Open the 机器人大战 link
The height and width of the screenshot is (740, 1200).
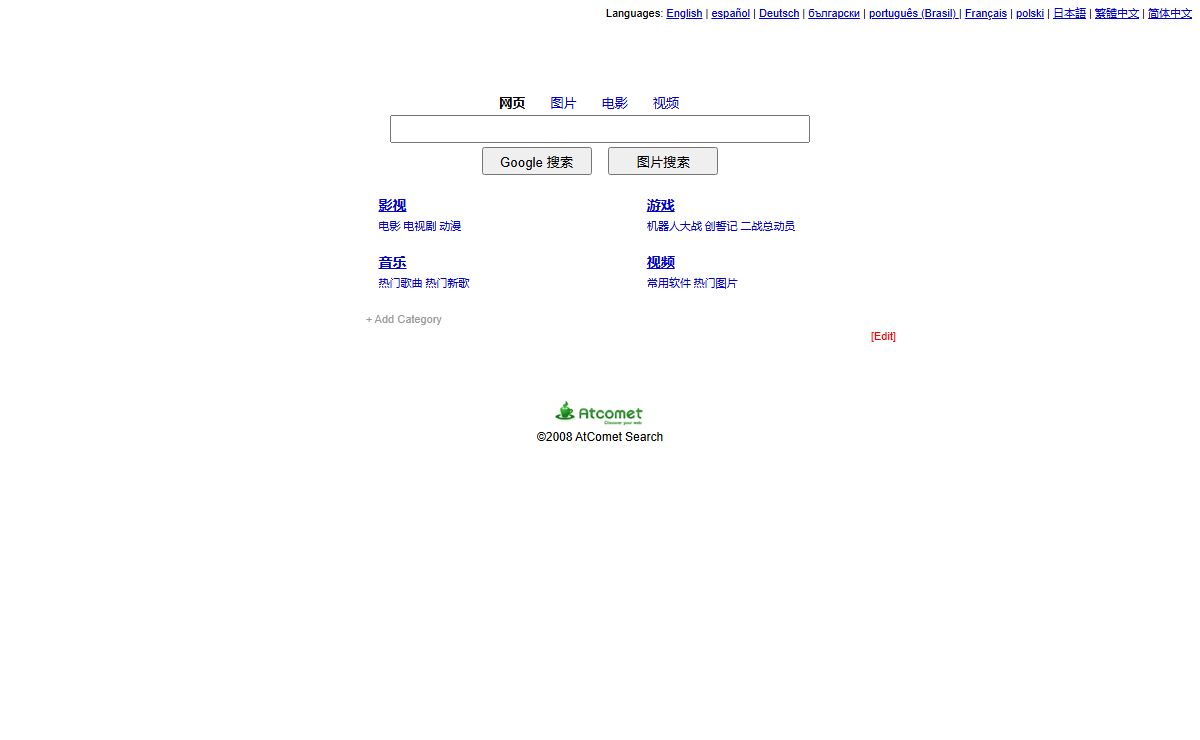674,226
